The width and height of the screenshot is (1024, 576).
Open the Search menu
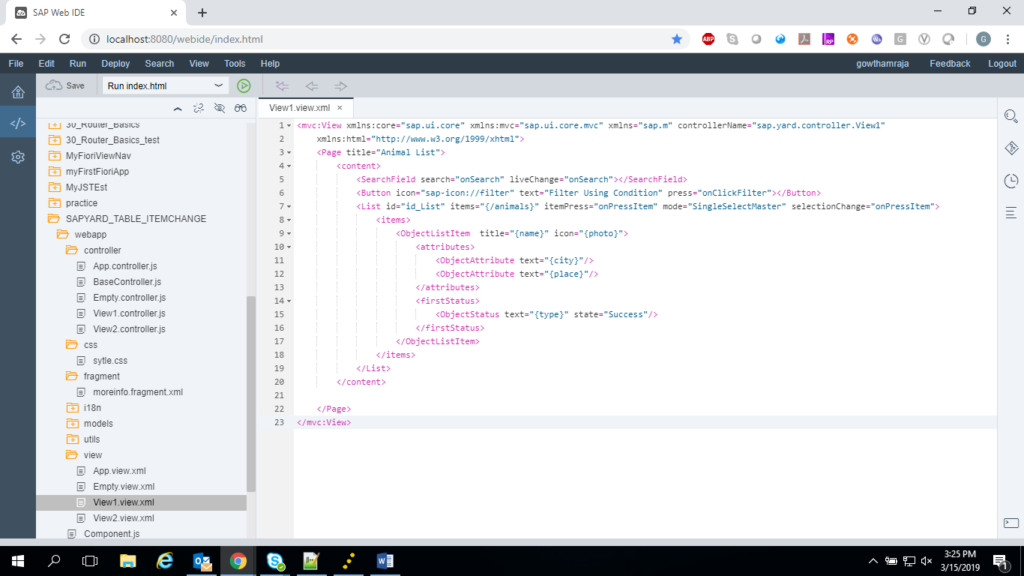(159, 63)
